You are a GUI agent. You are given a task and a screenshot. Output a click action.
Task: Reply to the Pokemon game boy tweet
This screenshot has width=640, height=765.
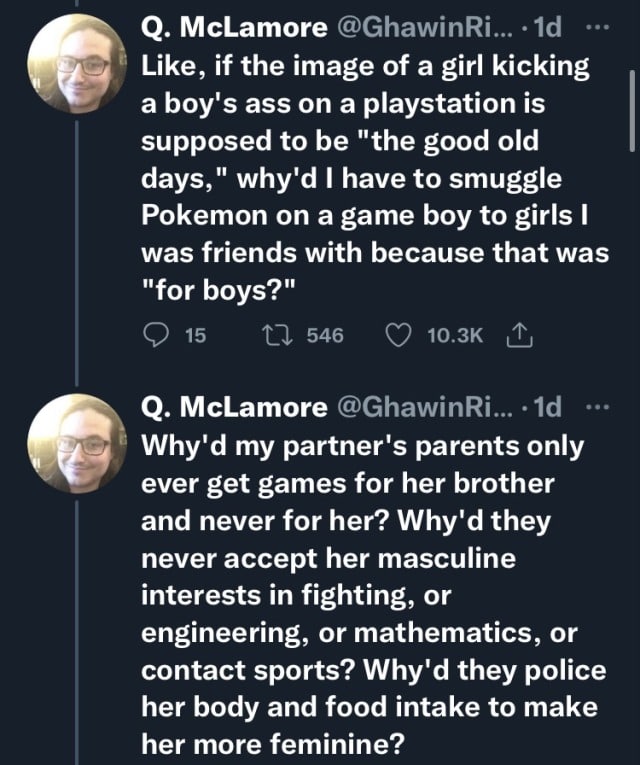tap(157, 336)
